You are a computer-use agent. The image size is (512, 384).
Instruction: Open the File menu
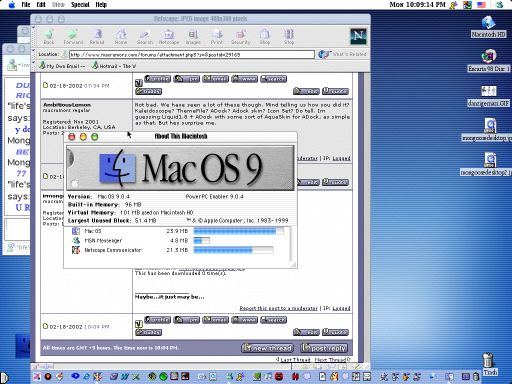click(x=26, y=5)
